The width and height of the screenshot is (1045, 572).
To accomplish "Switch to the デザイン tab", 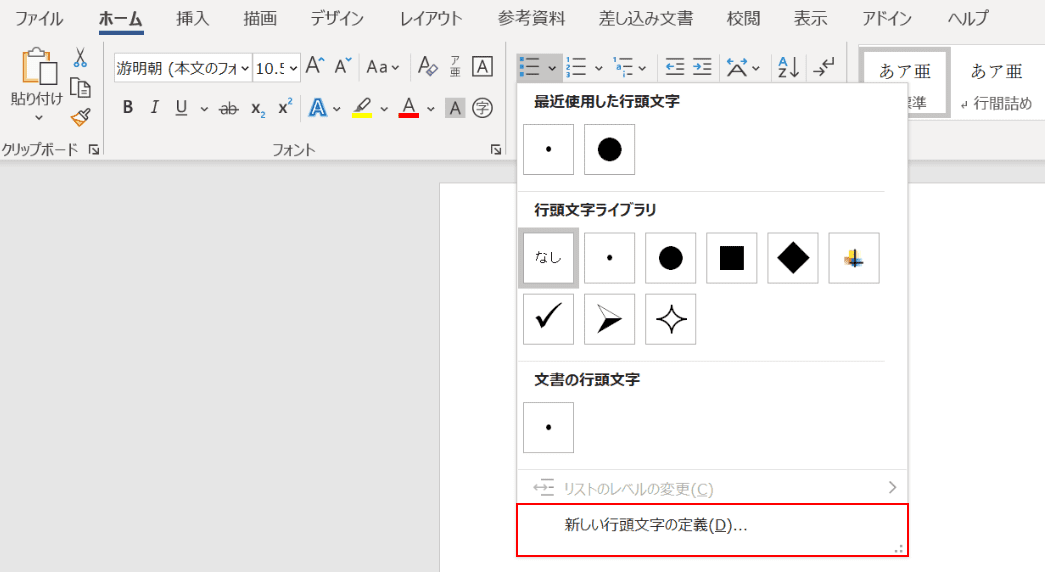I will (337, 19).
